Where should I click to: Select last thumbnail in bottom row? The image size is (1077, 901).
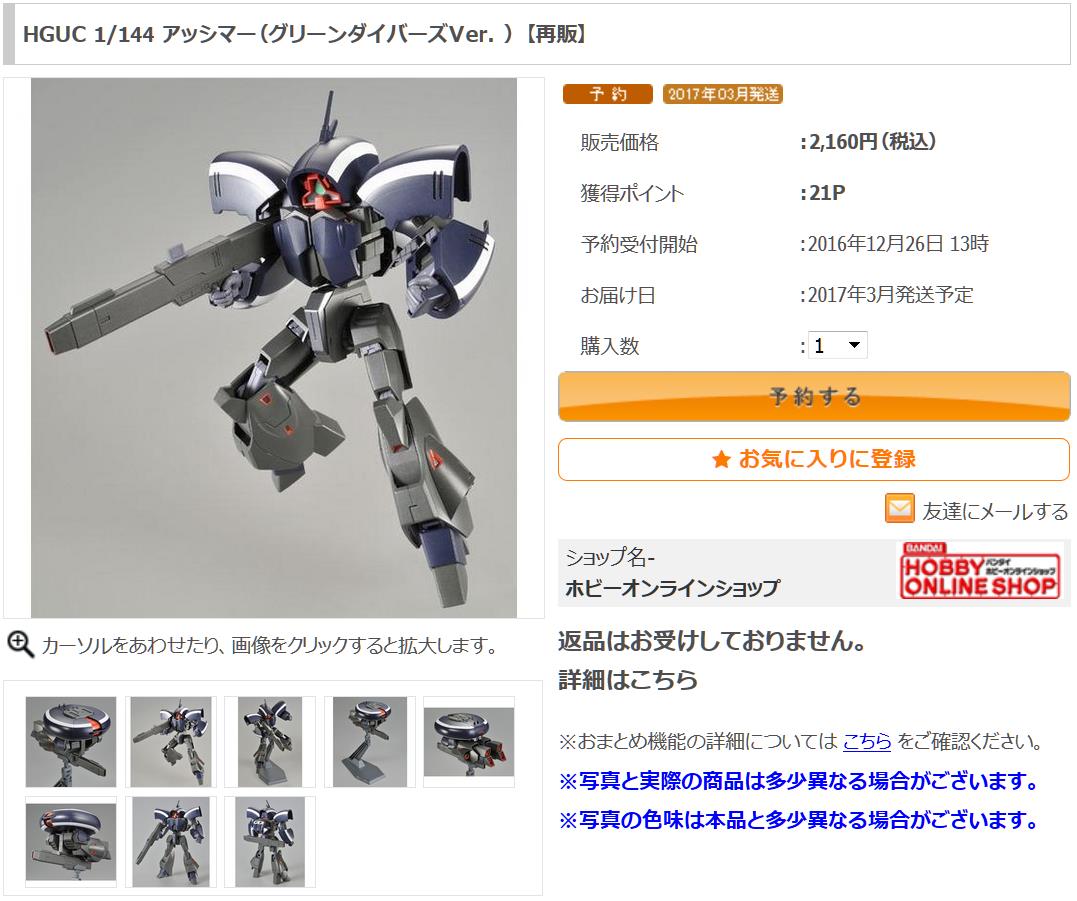[270, 842]
